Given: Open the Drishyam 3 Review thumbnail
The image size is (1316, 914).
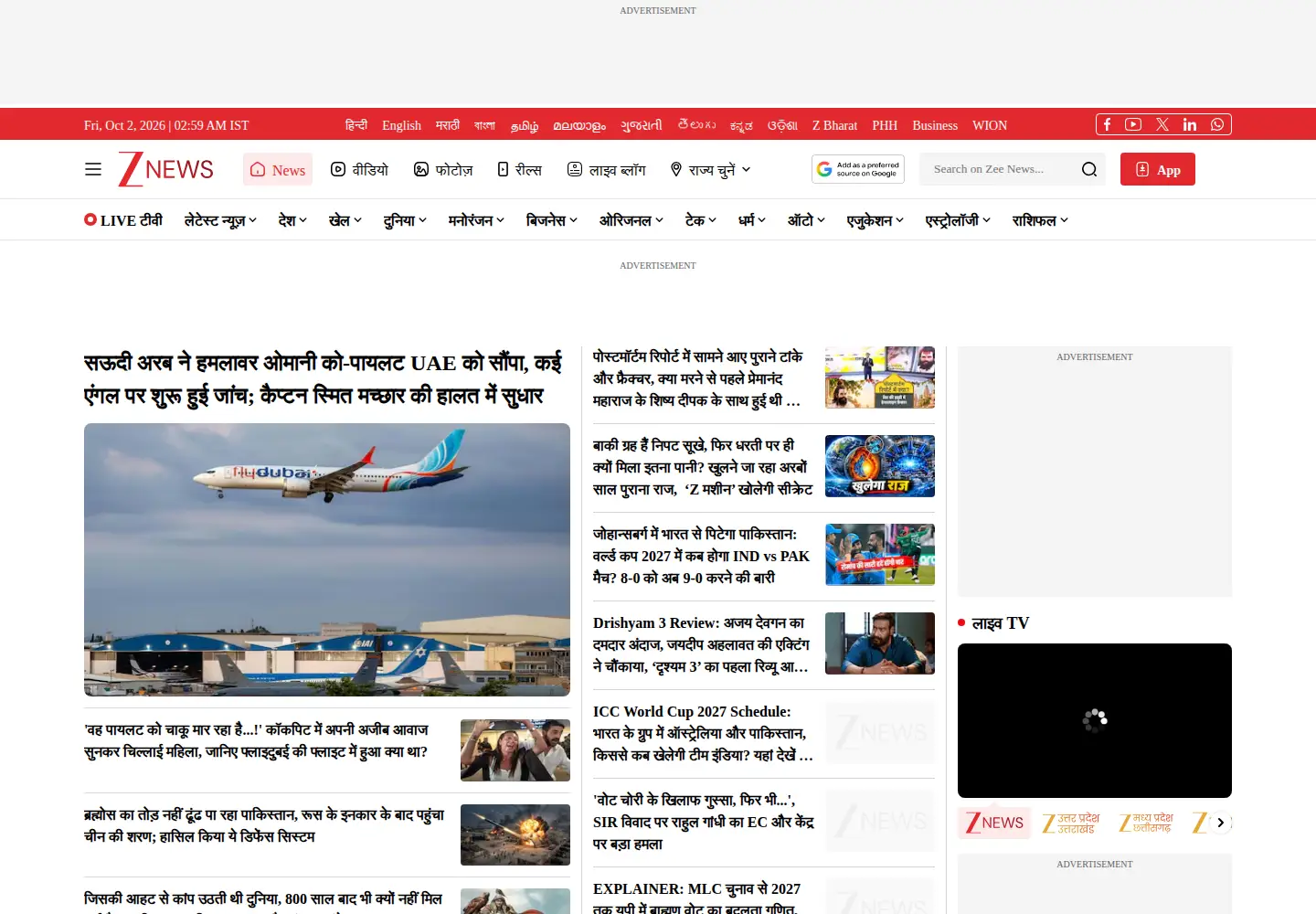Looking at the screenshot, I should 880,643.
